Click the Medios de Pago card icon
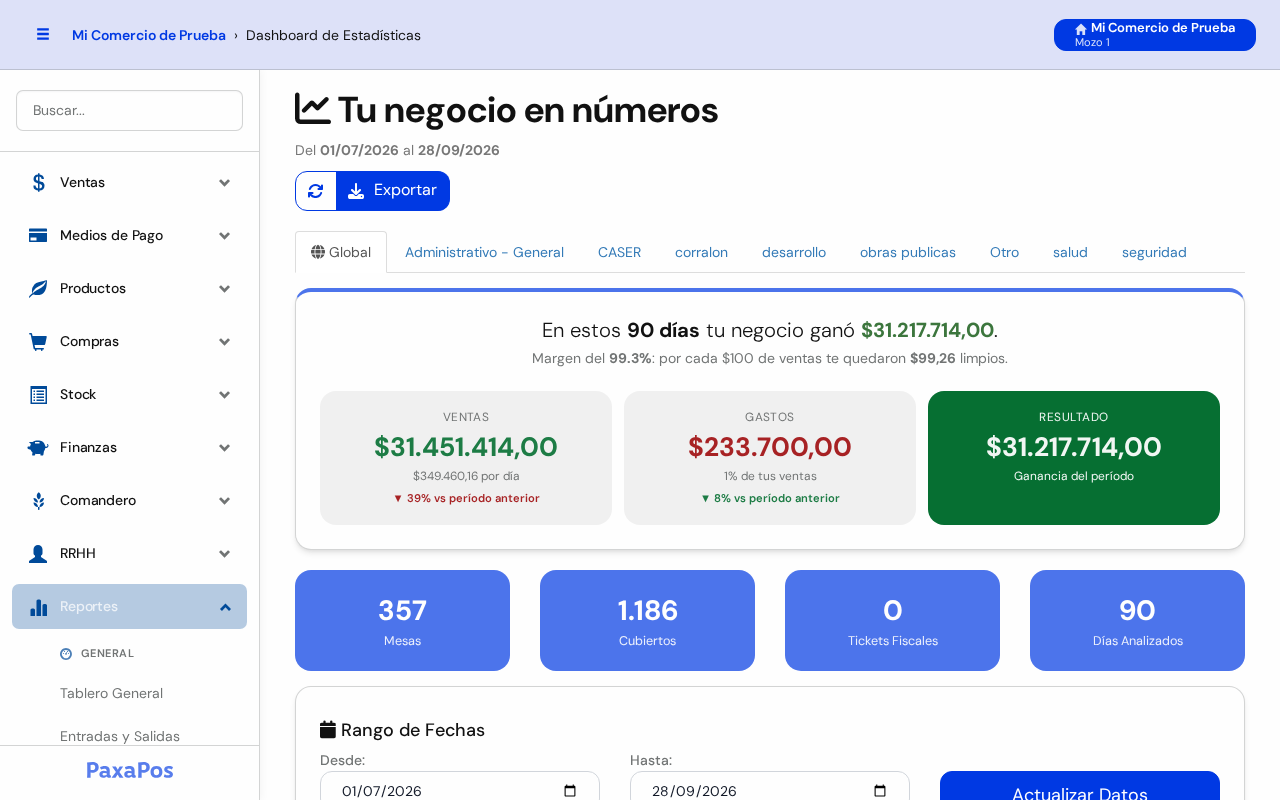 [38, 236]
